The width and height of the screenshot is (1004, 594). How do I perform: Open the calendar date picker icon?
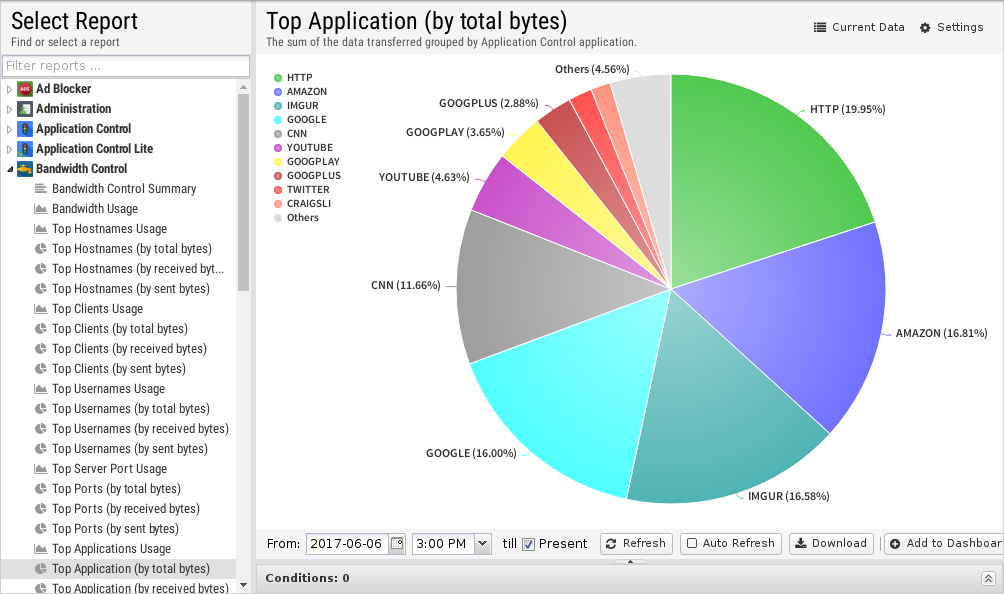click(397, 543)
